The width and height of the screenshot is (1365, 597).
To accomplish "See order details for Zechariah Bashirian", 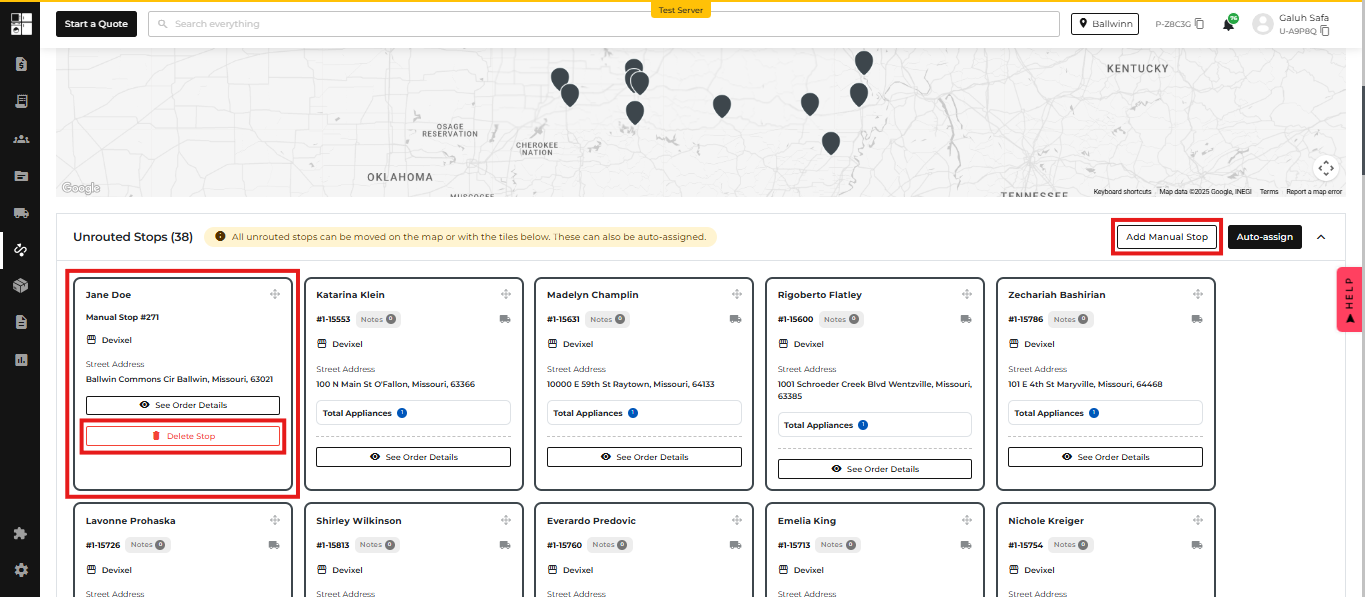I will [1105, 457].
